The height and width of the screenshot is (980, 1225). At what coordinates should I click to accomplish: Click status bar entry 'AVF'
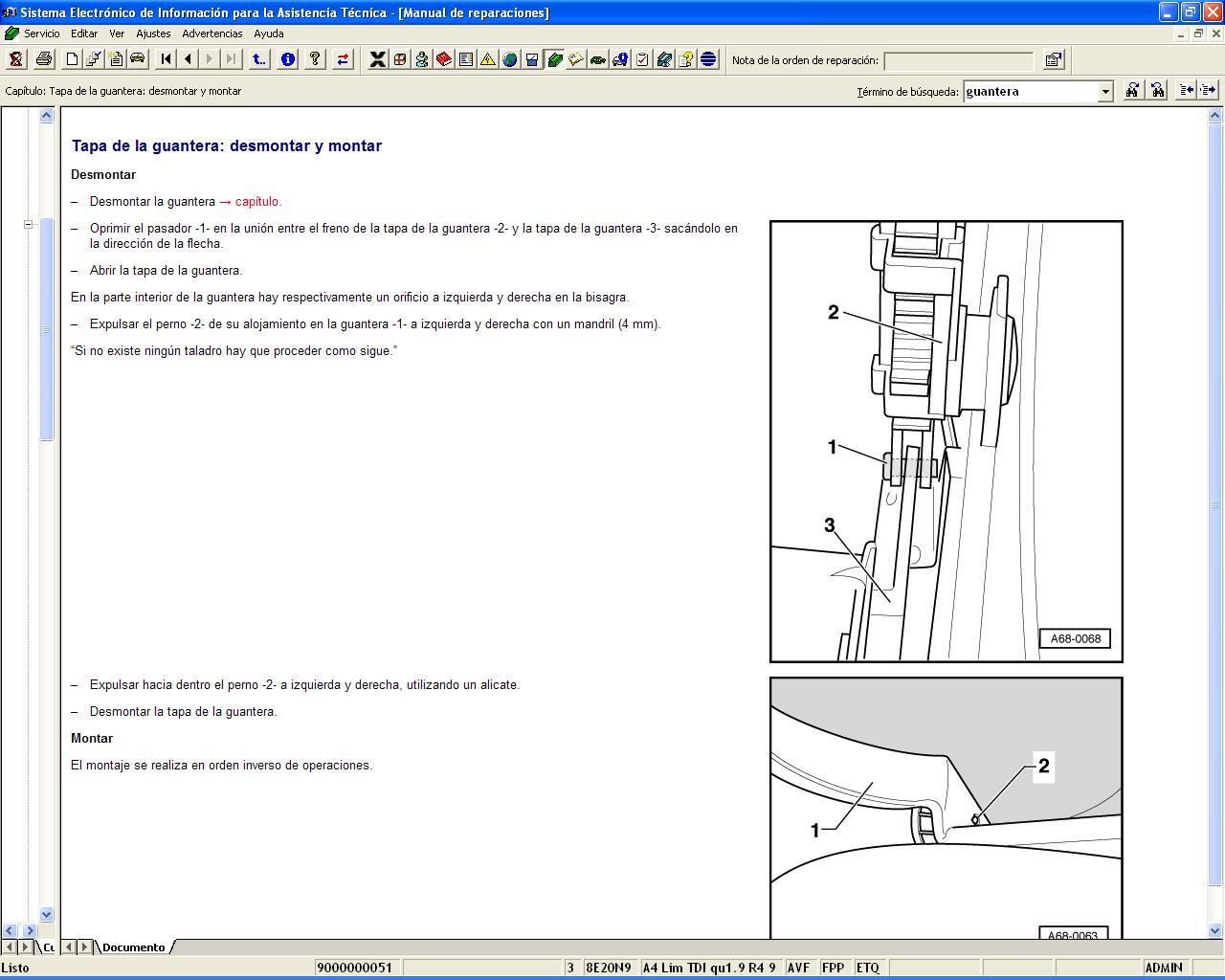point(798,968)
